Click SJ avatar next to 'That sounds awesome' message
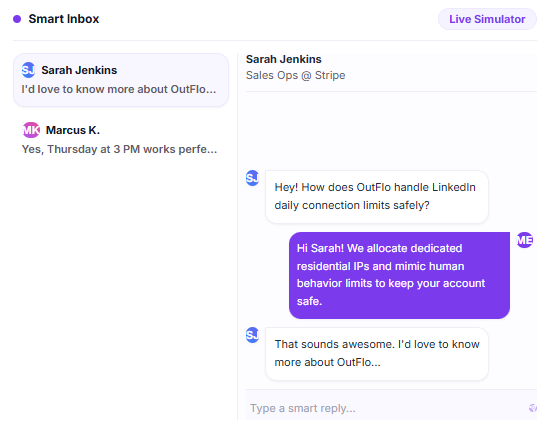550x426 pixels. 253,335
